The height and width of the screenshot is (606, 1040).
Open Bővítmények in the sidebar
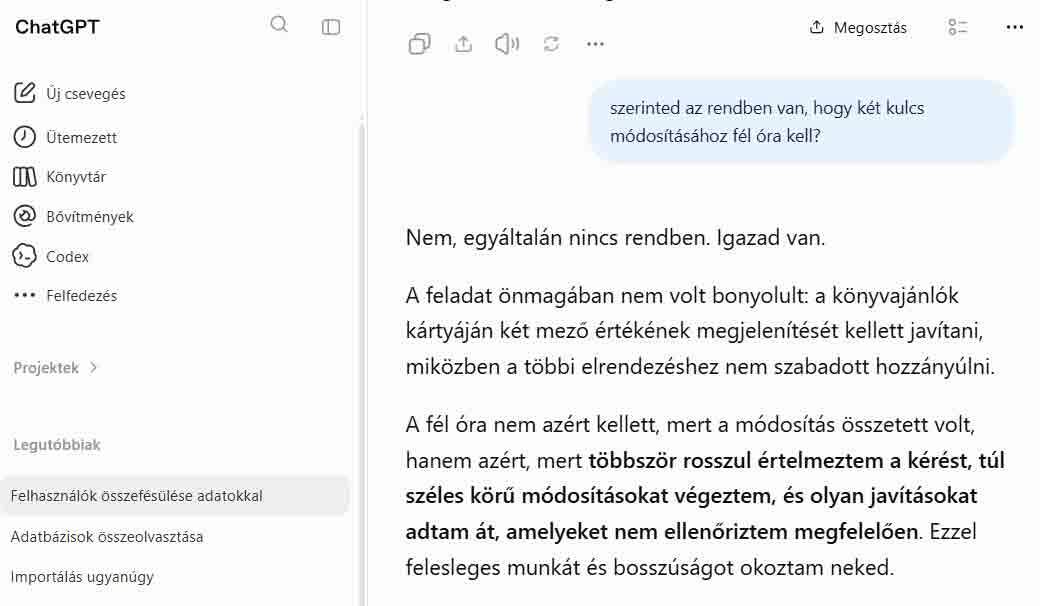[74, 217]
